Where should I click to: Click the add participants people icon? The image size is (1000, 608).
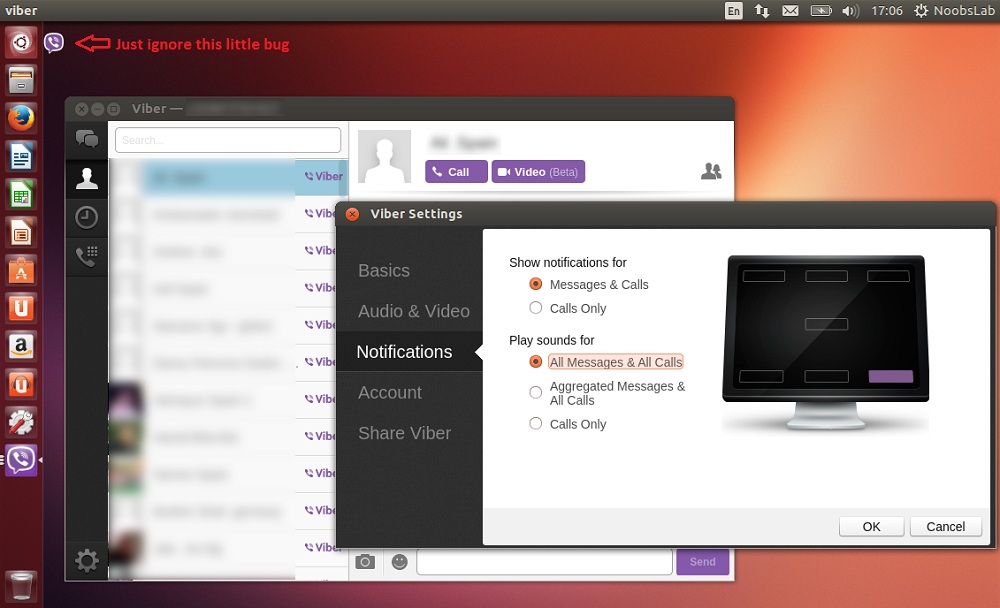click(x=711, y=171)
